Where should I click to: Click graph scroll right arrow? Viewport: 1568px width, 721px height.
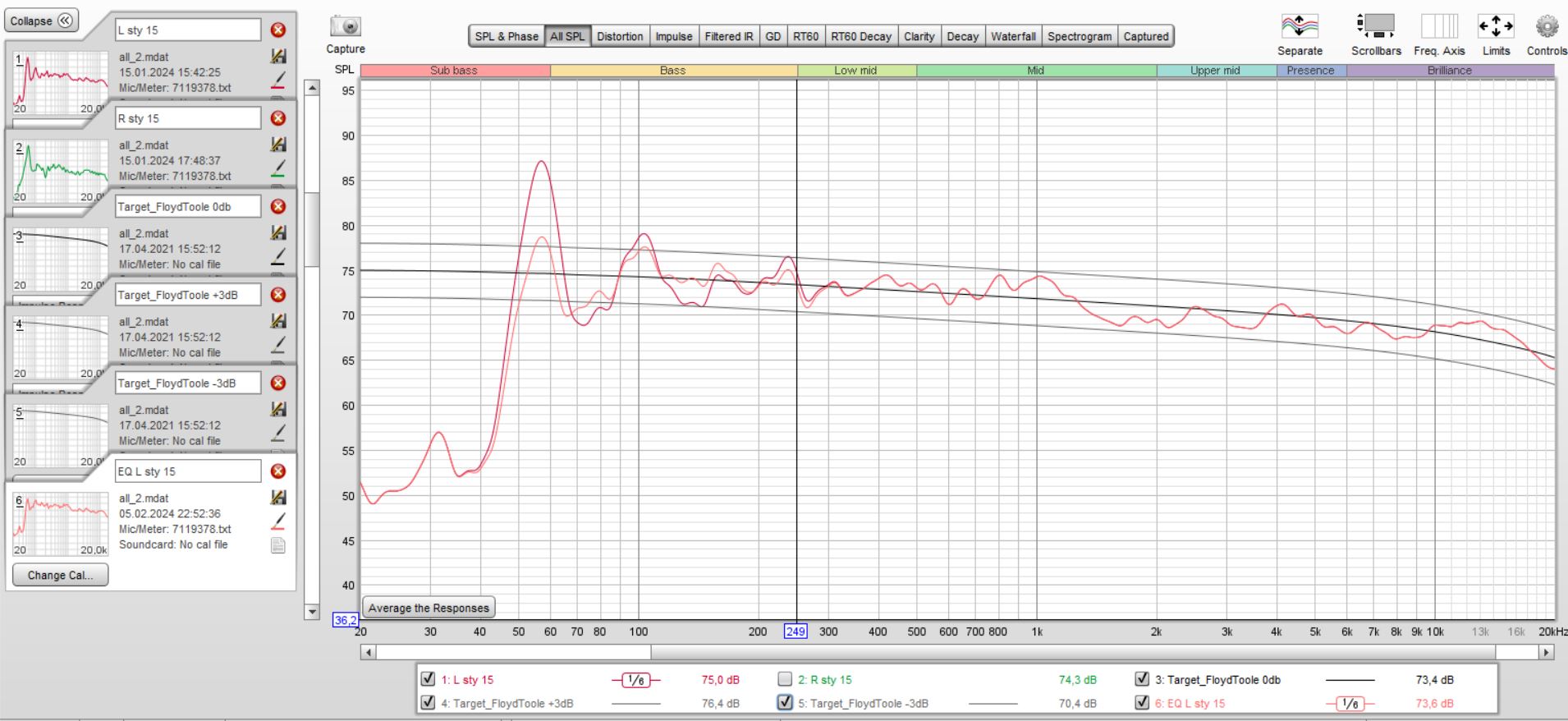pyautogui.click(x=1547, y=652)
